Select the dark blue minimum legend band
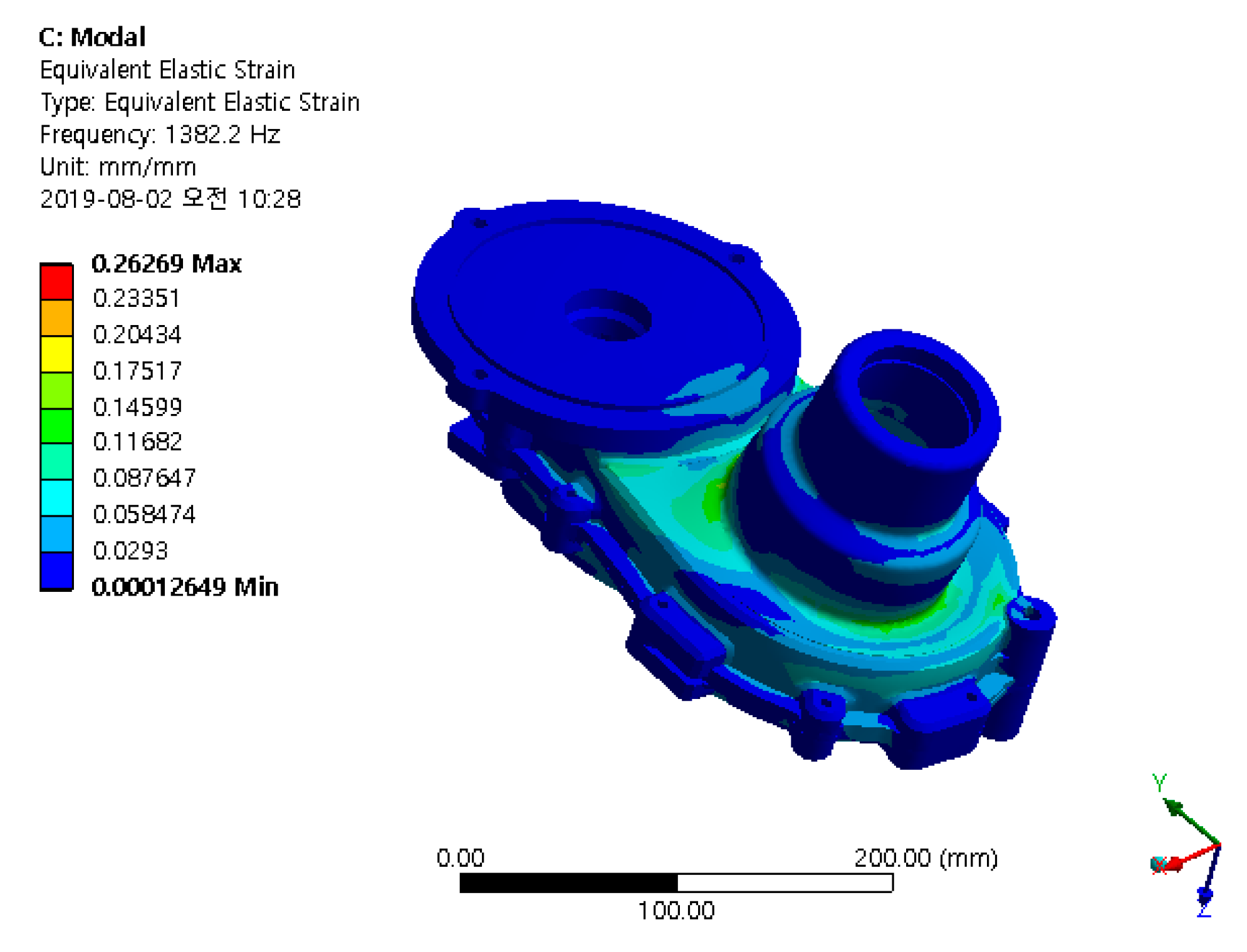Screen dimensions: 1247x952 [56, 570]
